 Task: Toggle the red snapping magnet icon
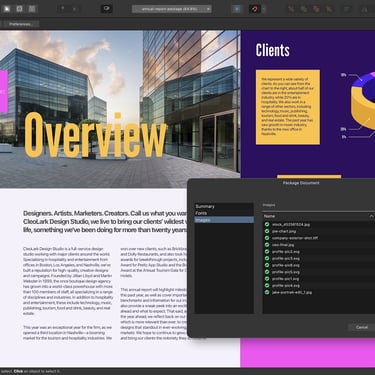coord(255,9)
